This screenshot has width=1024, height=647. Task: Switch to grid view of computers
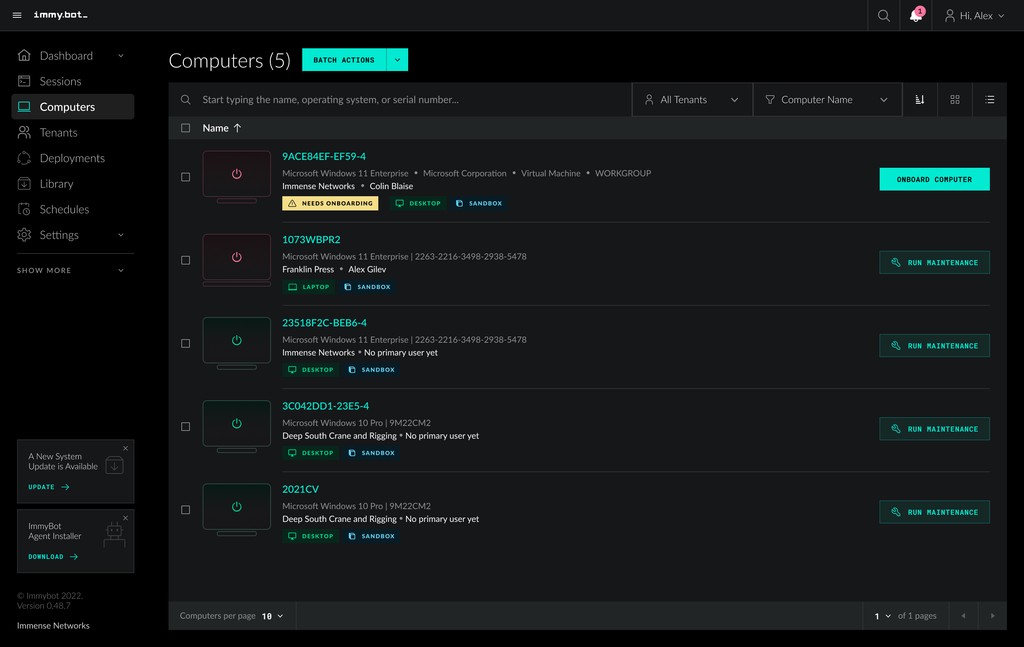(x=954, y=99)
